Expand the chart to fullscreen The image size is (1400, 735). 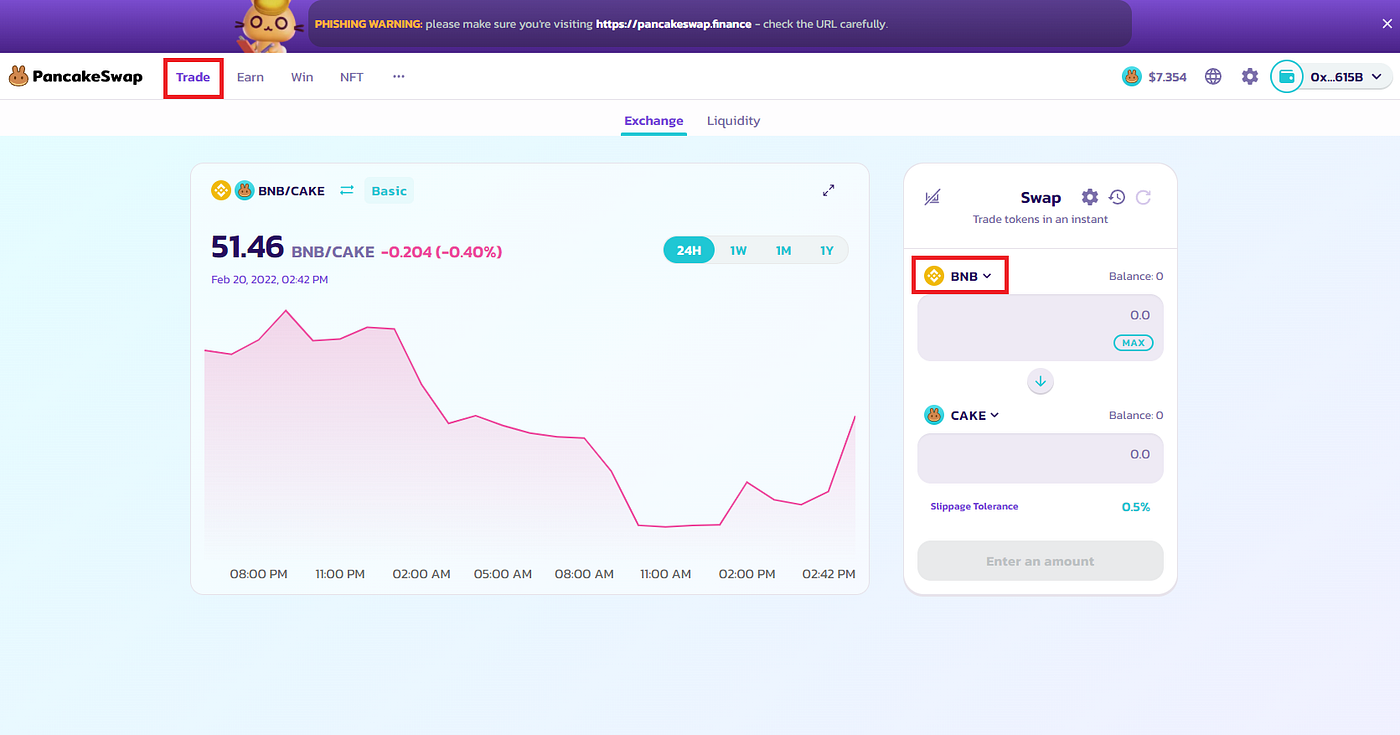point(828,190)
